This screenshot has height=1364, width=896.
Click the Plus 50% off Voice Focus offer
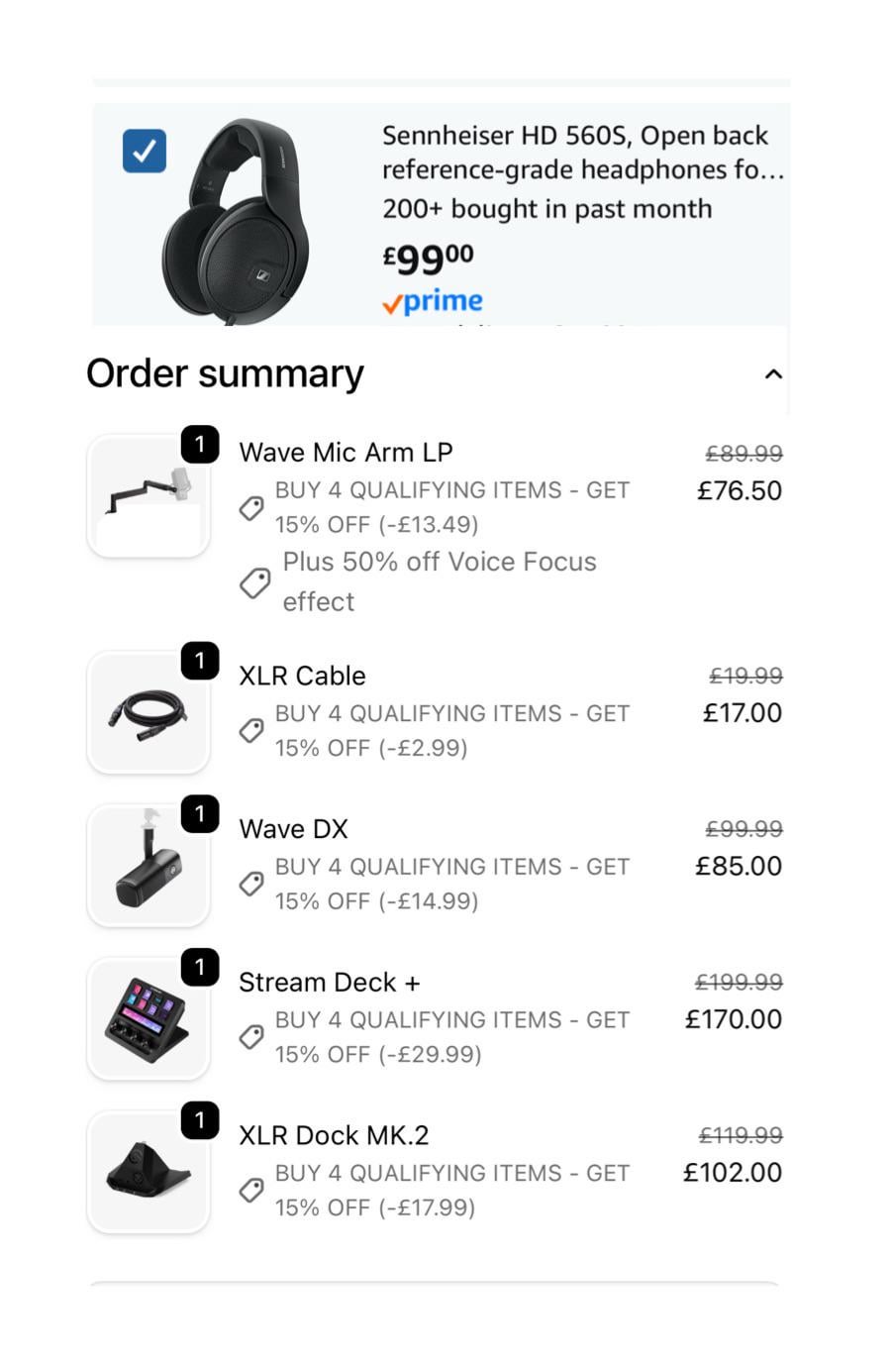point(439,581)
